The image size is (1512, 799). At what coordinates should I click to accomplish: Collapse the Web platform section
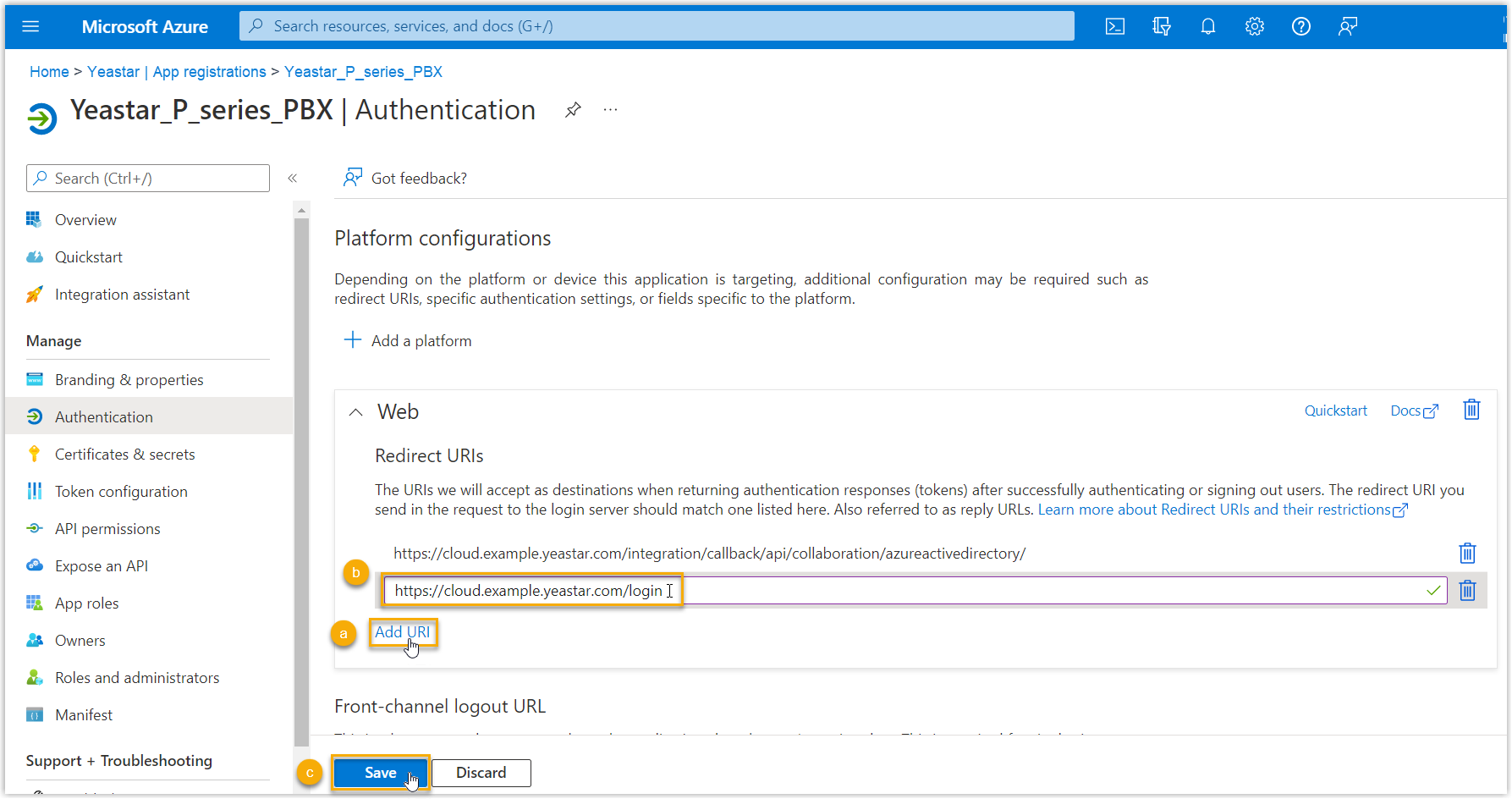click(356, 412)
